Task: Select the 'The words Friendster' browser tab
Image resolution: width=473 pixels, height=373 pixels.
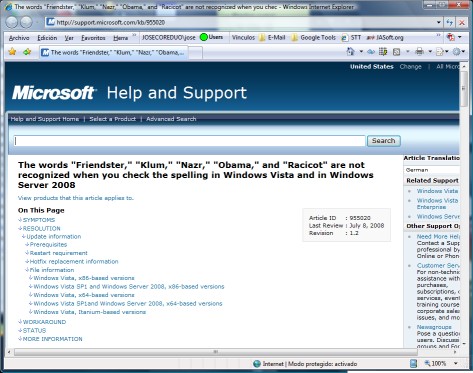Action: coord(113,53)
